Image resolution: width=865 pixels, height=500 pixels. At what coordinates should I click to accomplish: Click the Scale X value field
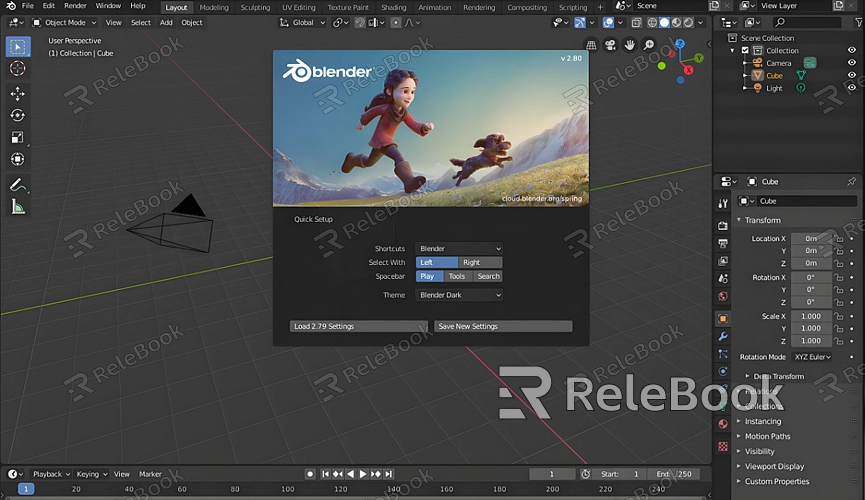coord(811,316)
